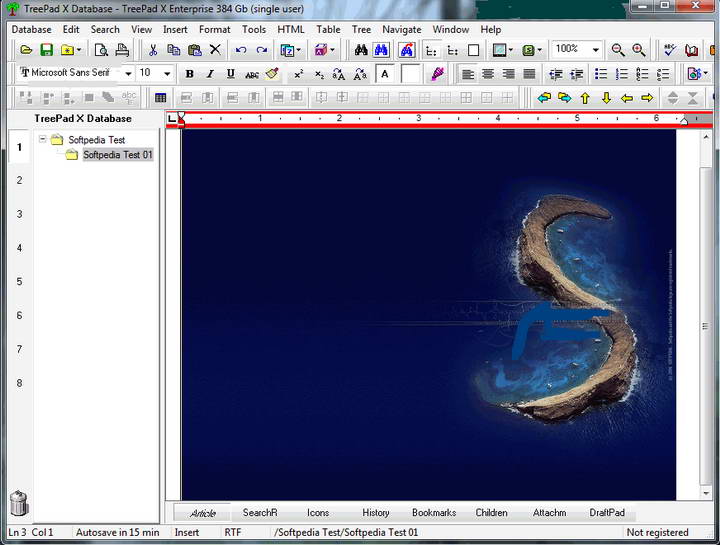Run the spell checker
Viewport: 720px width, 545px height.
coord(670,50)
